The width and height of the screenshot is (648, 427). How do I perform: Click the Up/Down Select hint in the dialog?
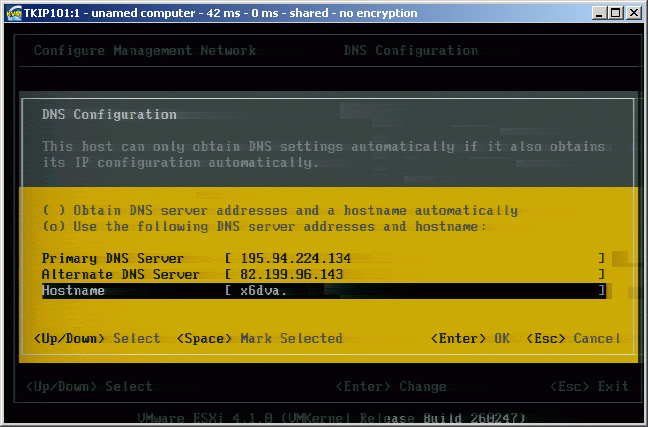(x=97, y=338)
